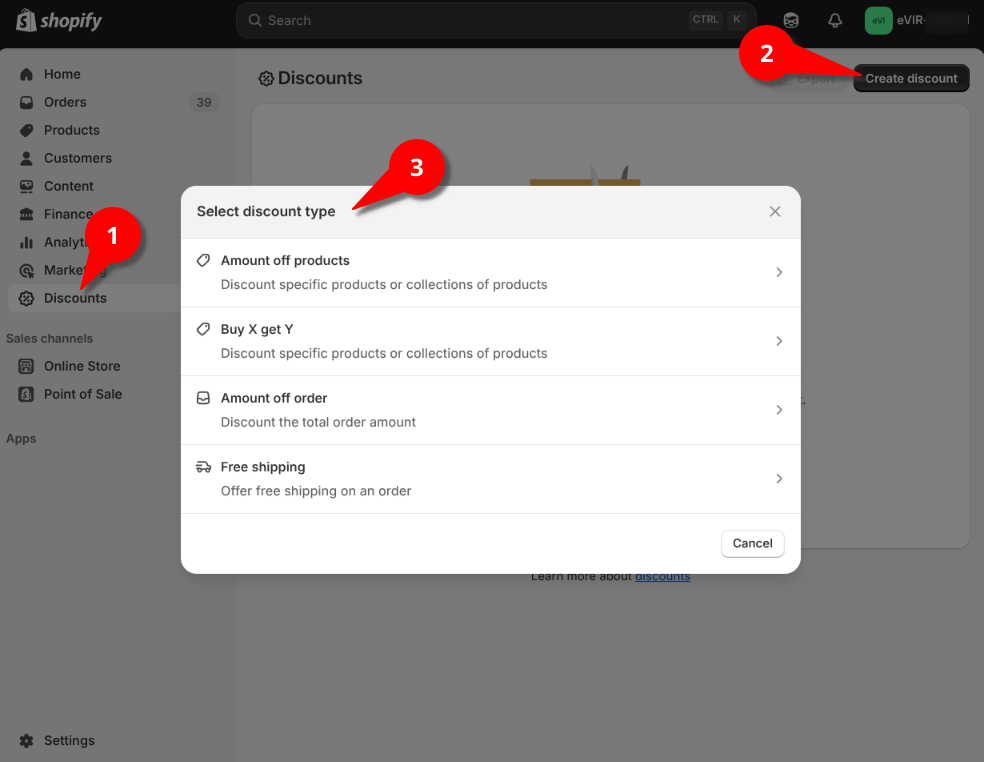Select the Customers person icon
984x762 pixels.
point(26,158)
